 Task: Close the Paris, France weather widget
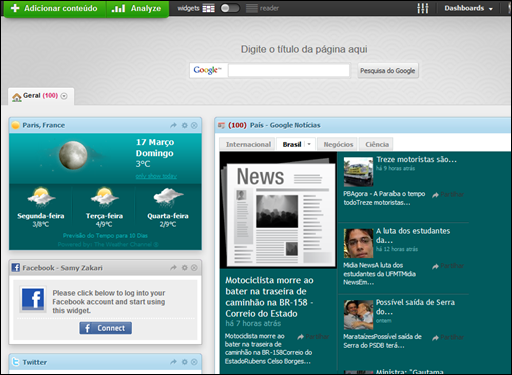point(194,125)
